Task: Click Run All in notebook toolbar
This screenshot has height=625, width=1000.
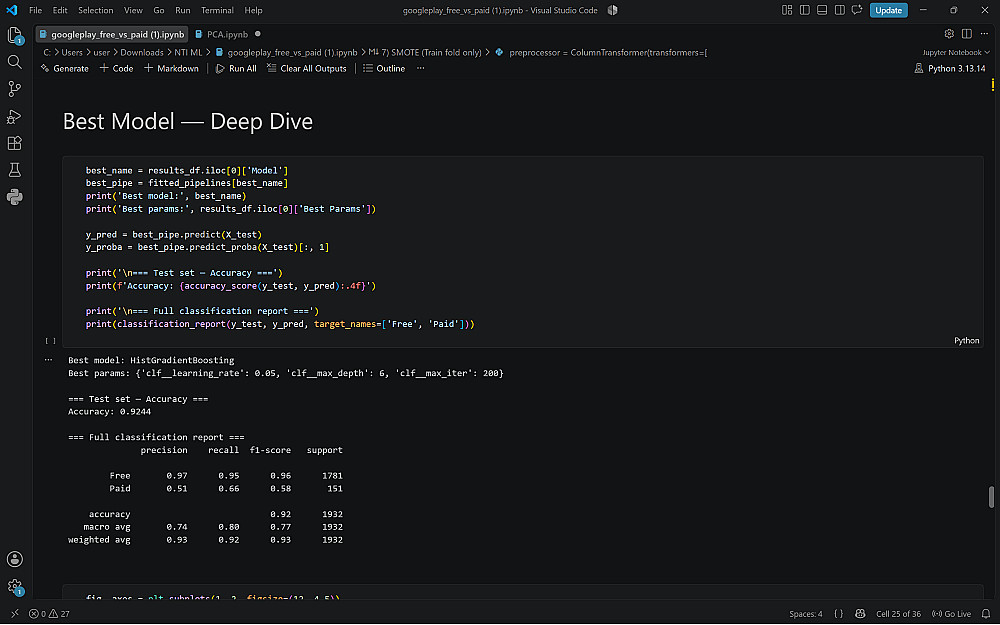Action: tap(236, 68)
